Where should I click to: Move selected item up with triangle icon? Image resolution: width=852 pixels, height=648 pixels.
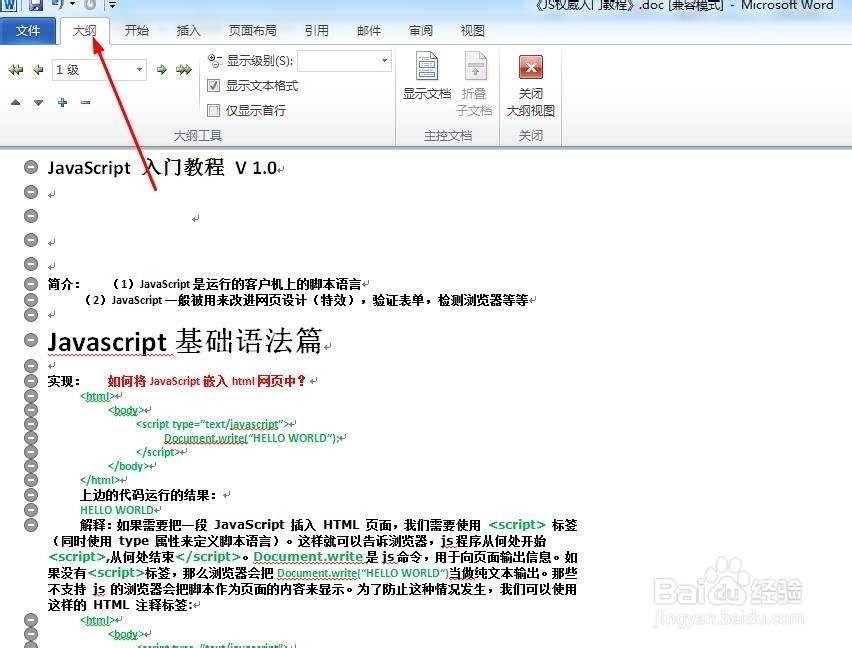coord(16,102)
